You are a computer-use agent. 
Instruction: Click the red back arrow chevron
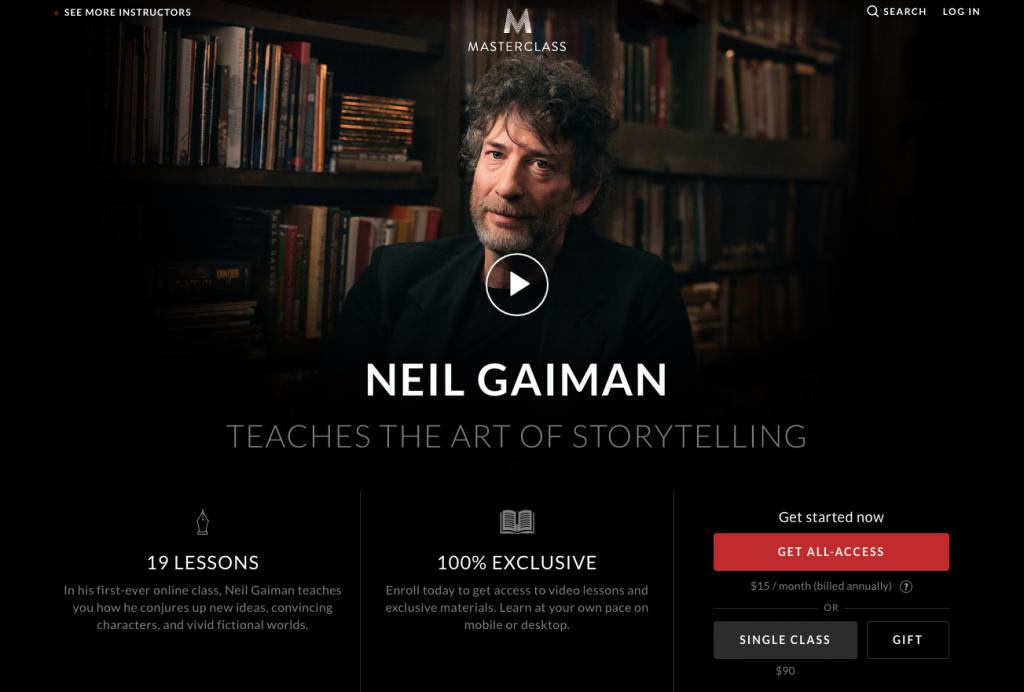point(56,12)
